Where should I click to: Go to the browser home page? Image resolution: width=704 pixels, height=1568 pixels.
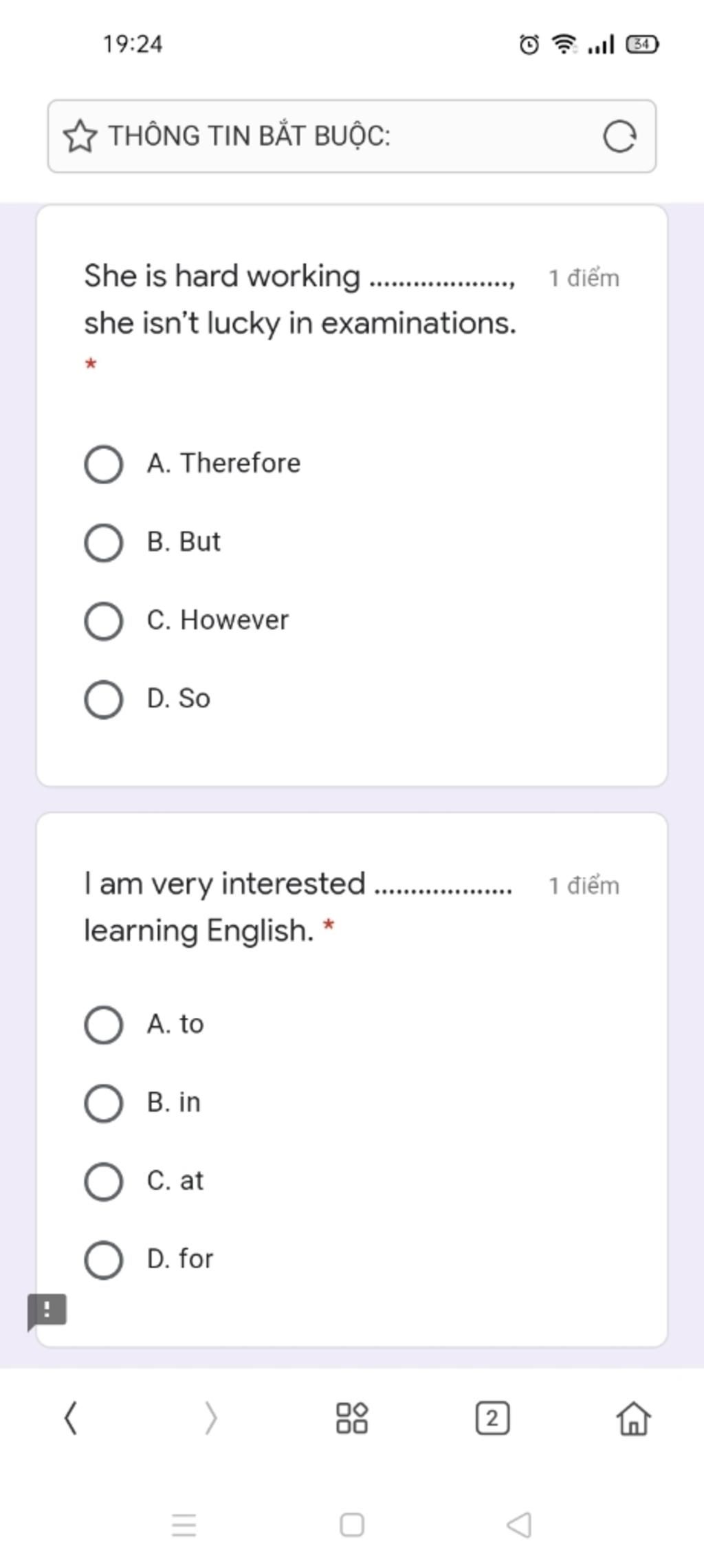tap(633, 1418)
